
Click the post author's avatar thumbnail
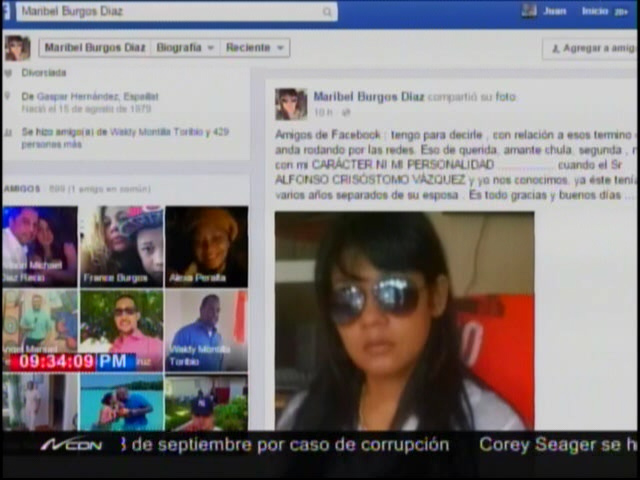(291, 104)
